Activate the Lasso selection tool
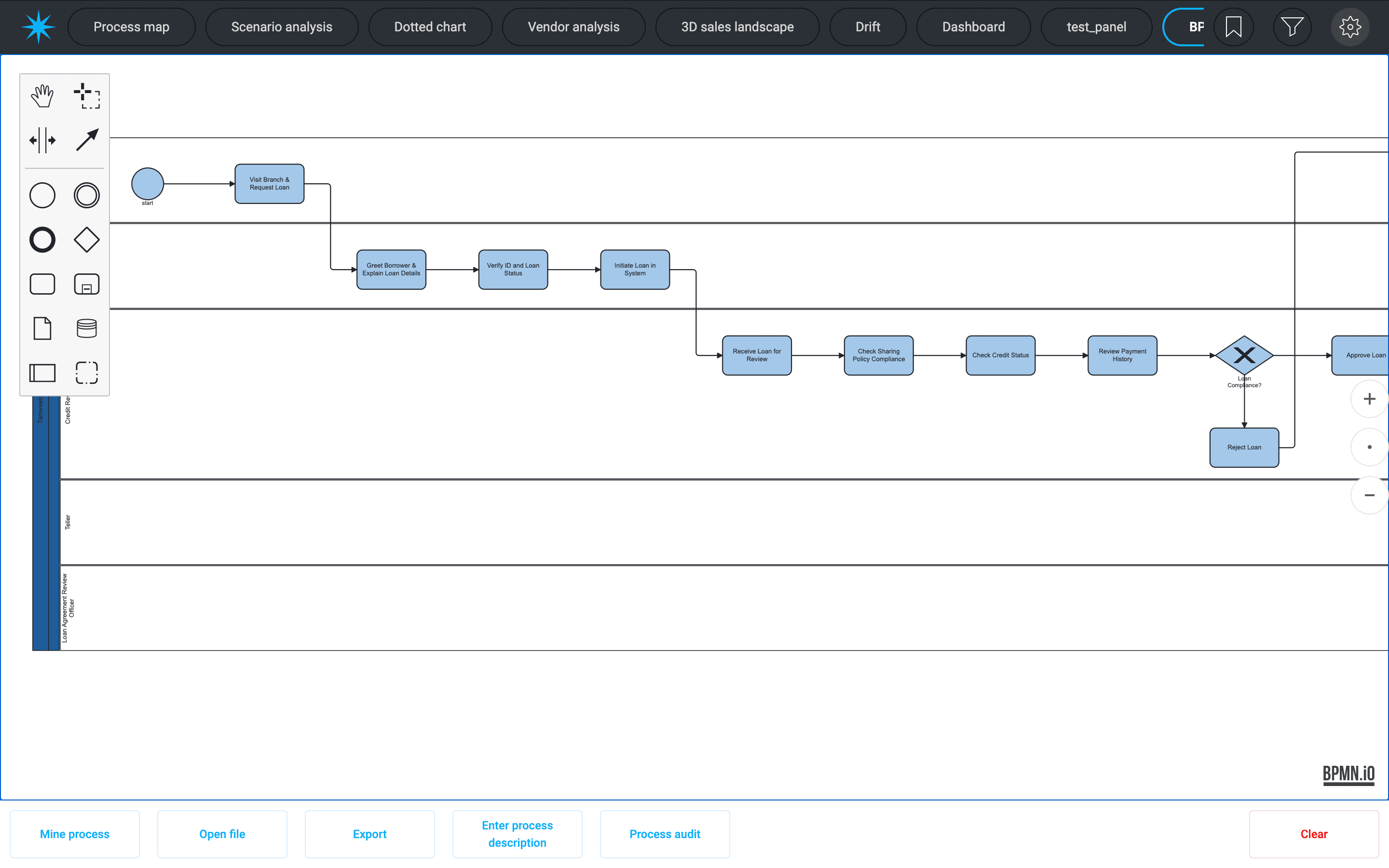The height and width of the screenshot is (868, 1389). tap(87, 96)
